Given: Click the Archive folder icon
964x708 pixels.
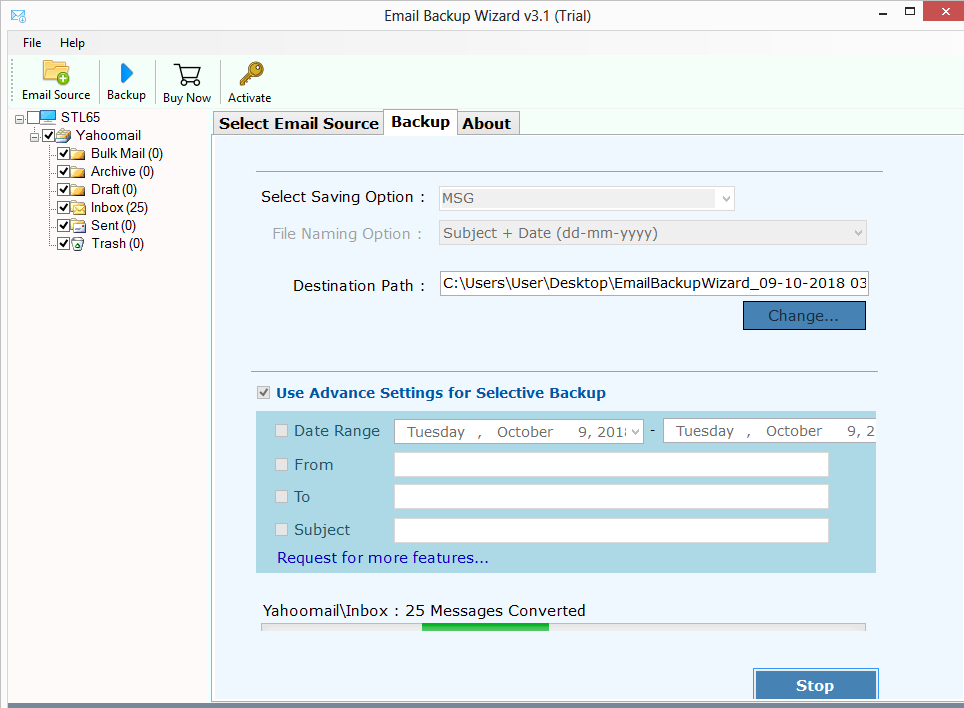Looking at the screenshot, I should click(x=78, y=171).
